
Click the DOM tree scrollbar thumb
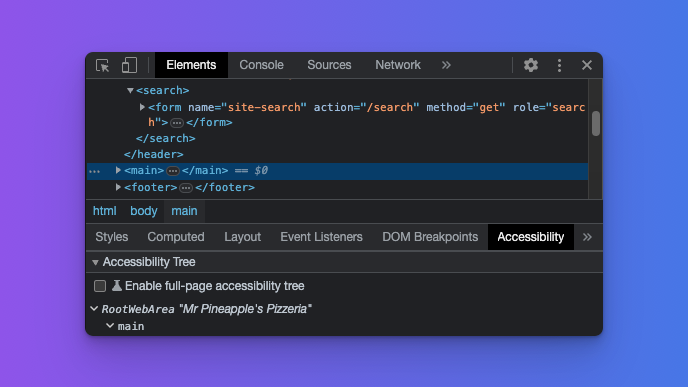pos(595,124)
